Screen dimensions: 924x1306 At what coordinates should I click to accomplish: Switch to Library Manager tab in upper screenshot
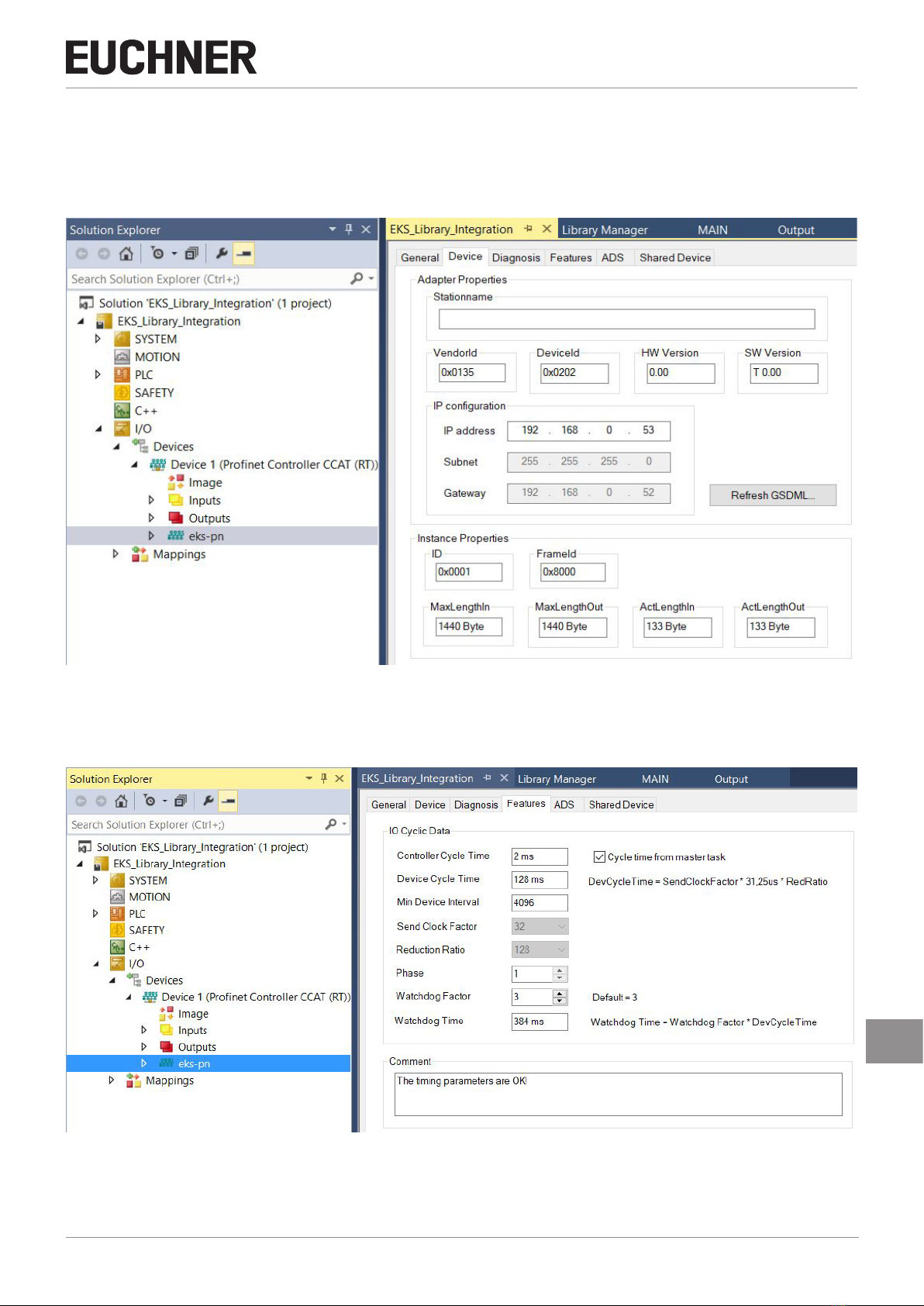[605, 229]
